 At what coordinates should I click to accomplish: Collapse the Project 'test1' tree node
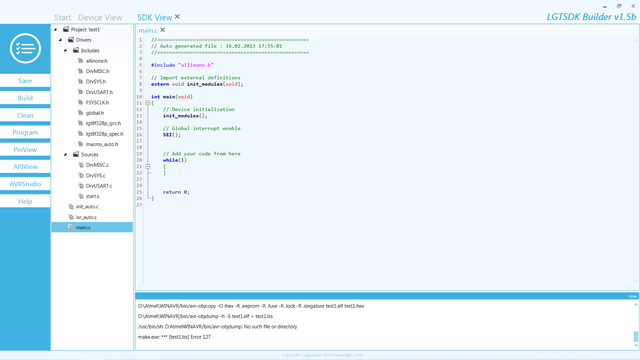pyautogui.click(x=56, y=29)
